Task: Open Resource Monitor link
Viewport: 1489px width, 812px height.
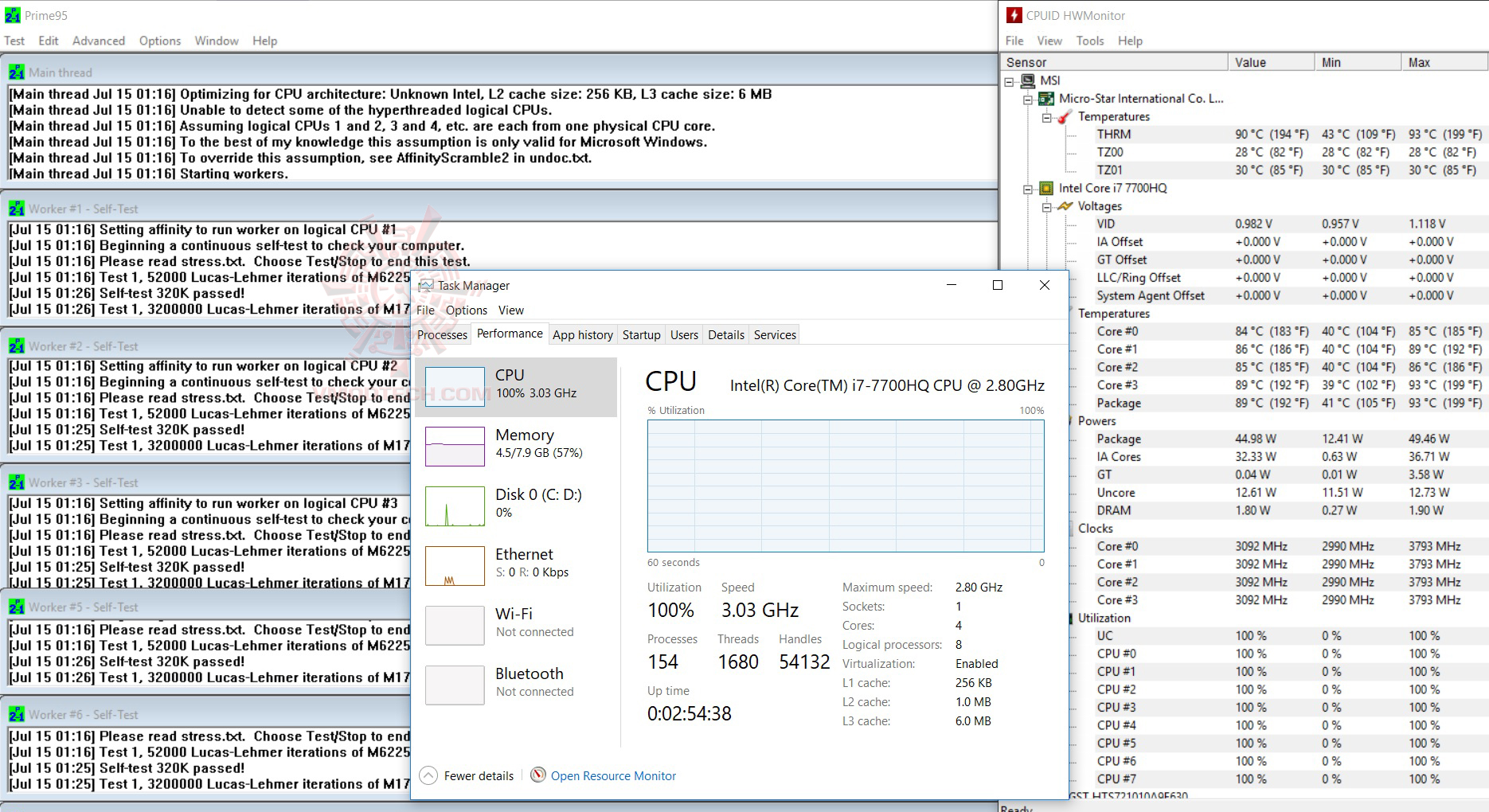Action: pyautogui.click(x=613, y=776)
